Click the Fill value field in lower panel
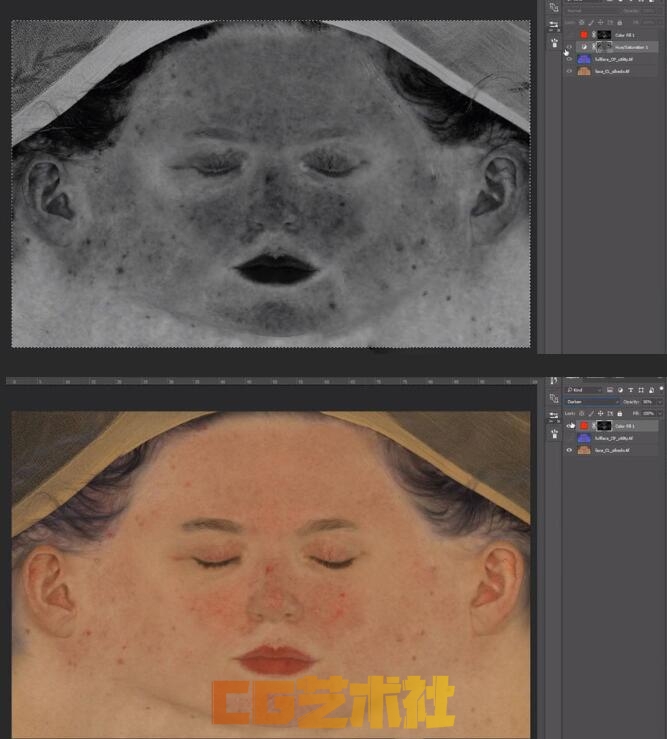This screenshot has width=667, height=739. tap(648, 413)
